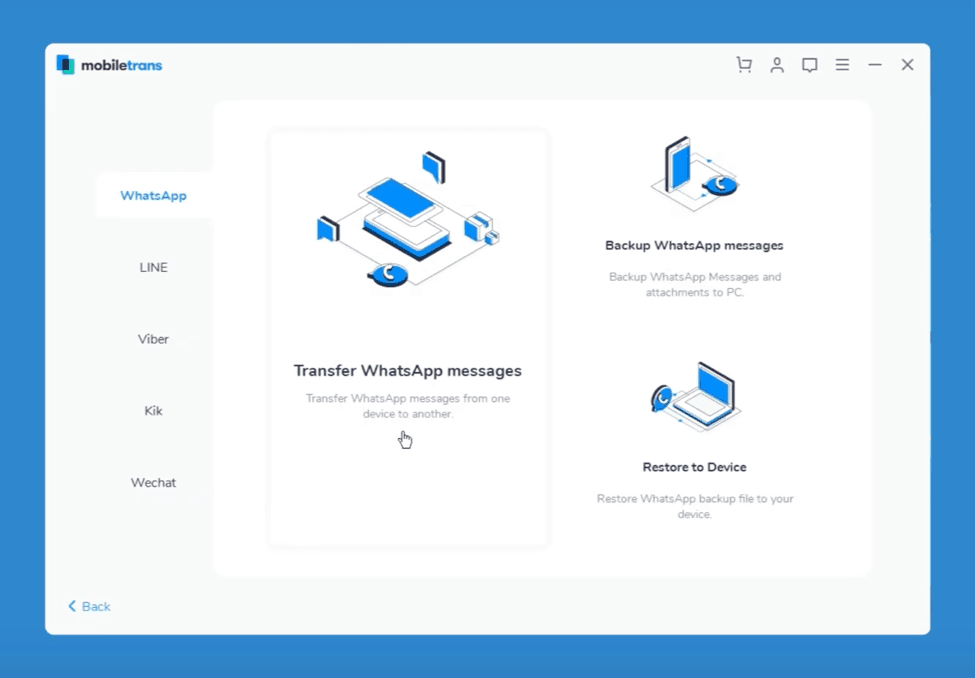This screenshot has height=678, width=975.
Task: Click the user account icon
Action: click(777, 65)
